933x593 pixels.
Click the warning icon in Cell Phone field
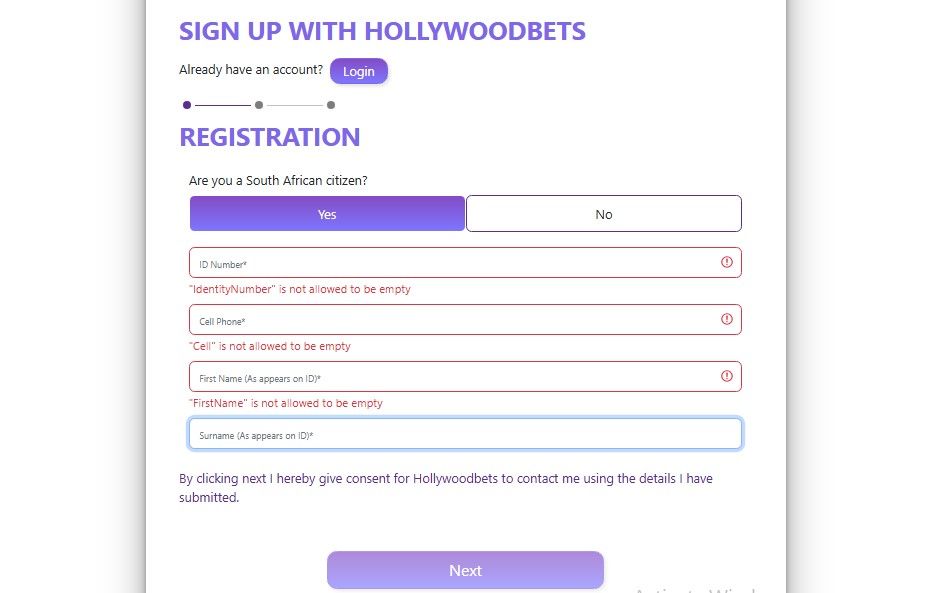[x=727, y=319]
